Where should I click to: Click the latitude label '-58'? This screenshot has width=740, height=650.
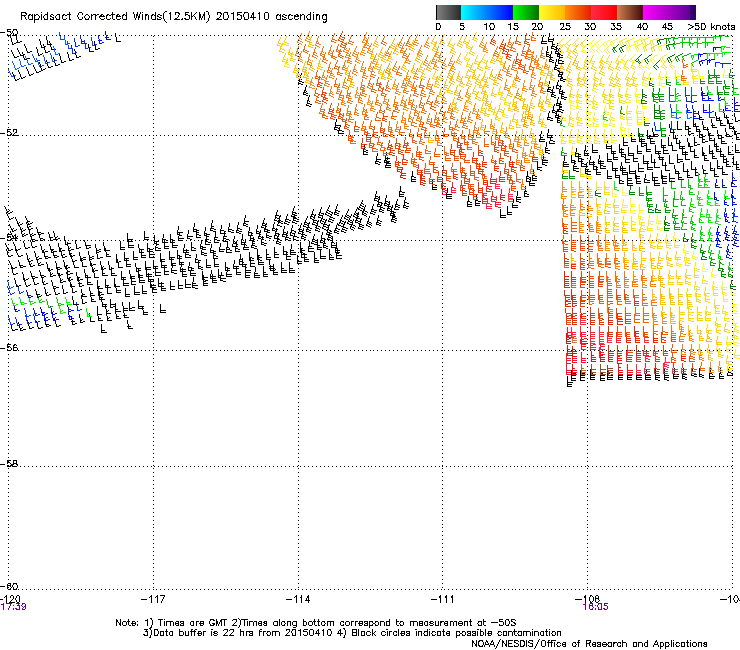9,464
